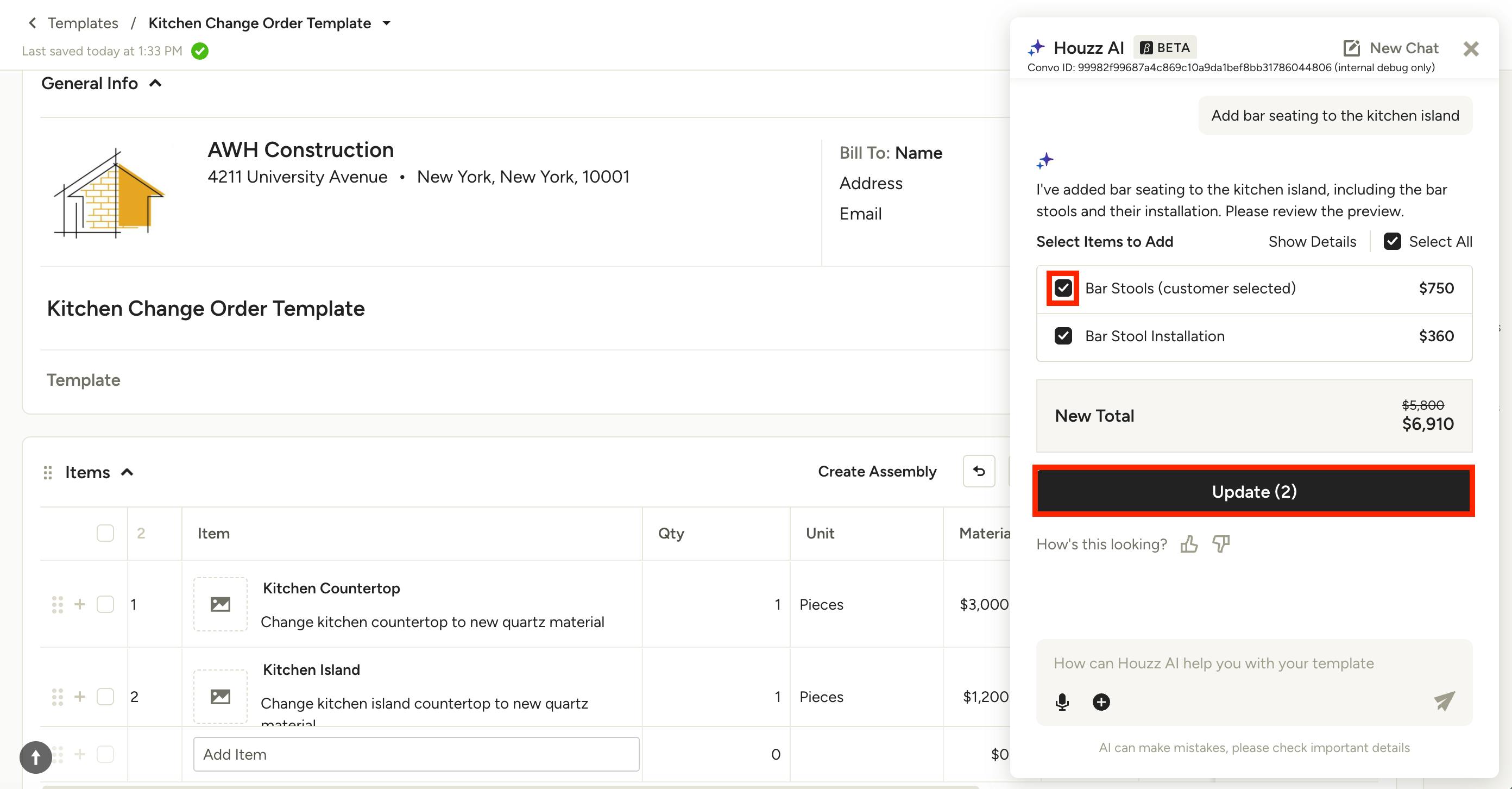
Task: Click the Email line under Bill To
Action: click(x=860, y=214)
